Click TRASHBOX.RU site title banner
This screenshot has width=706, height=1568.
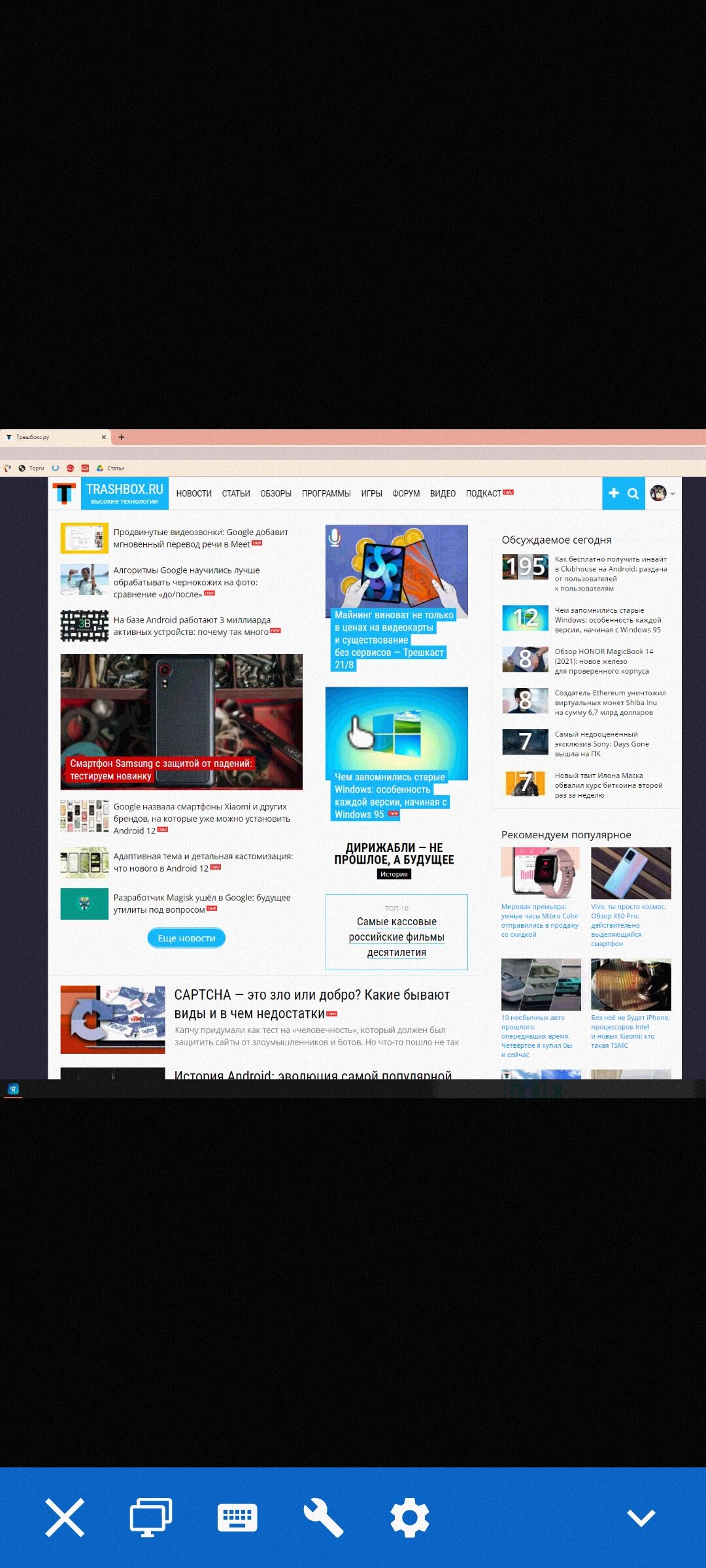(x=125, y=493)
